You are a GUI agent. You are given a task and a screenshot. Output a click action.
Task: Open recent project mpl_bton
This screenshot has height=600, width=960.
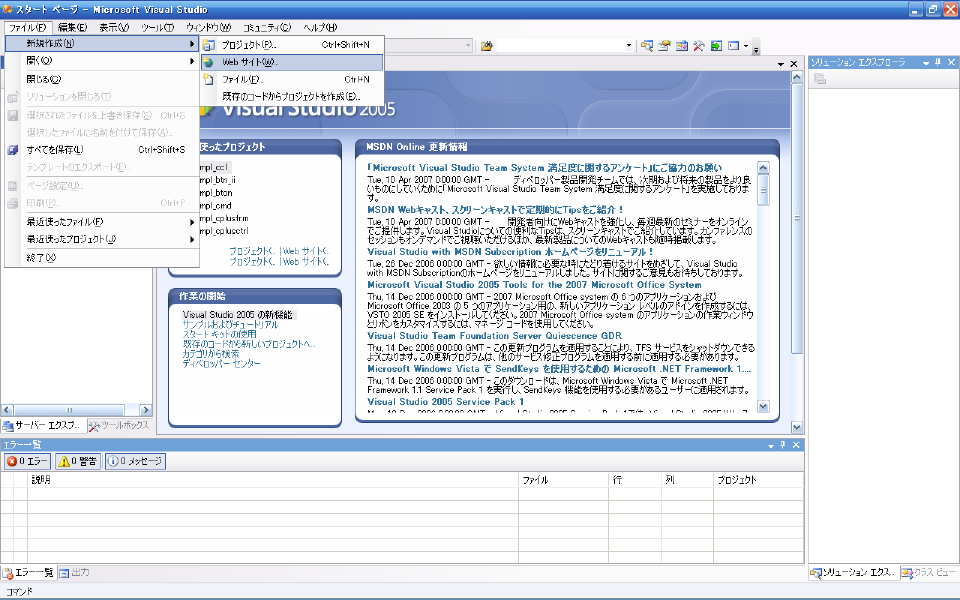(216, 193)
